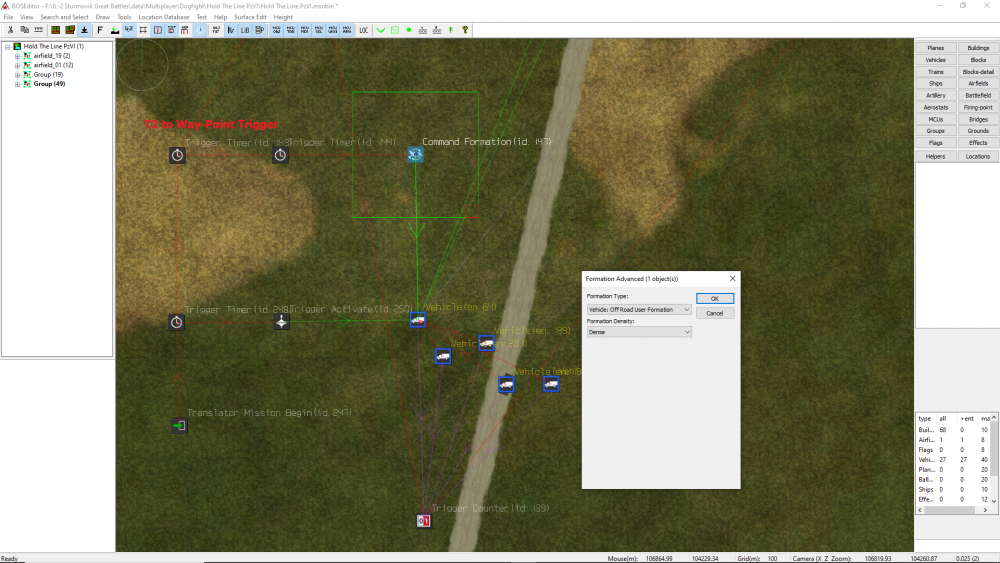Click OK in Formation Advanced dialog
Screen dimensions: 1000x563
click(x=715, y=298)
